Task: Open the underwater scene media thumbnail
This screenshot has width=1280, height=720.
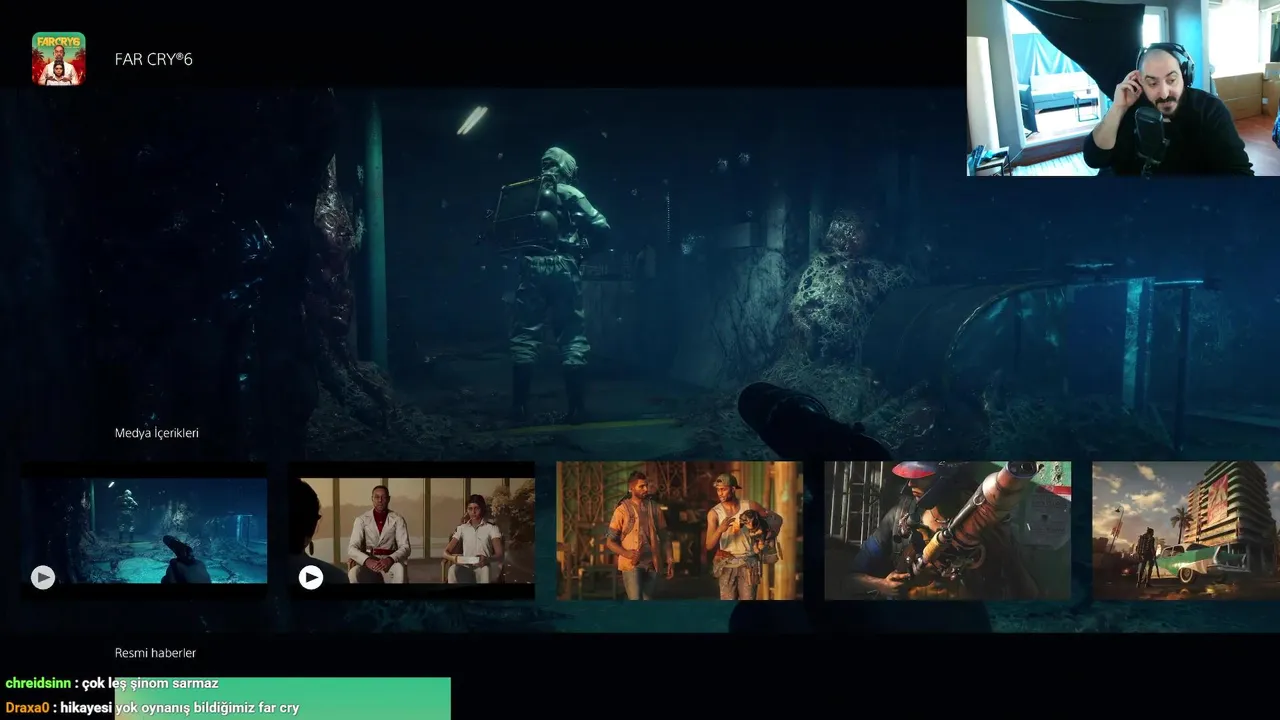Action: [144, 530]
